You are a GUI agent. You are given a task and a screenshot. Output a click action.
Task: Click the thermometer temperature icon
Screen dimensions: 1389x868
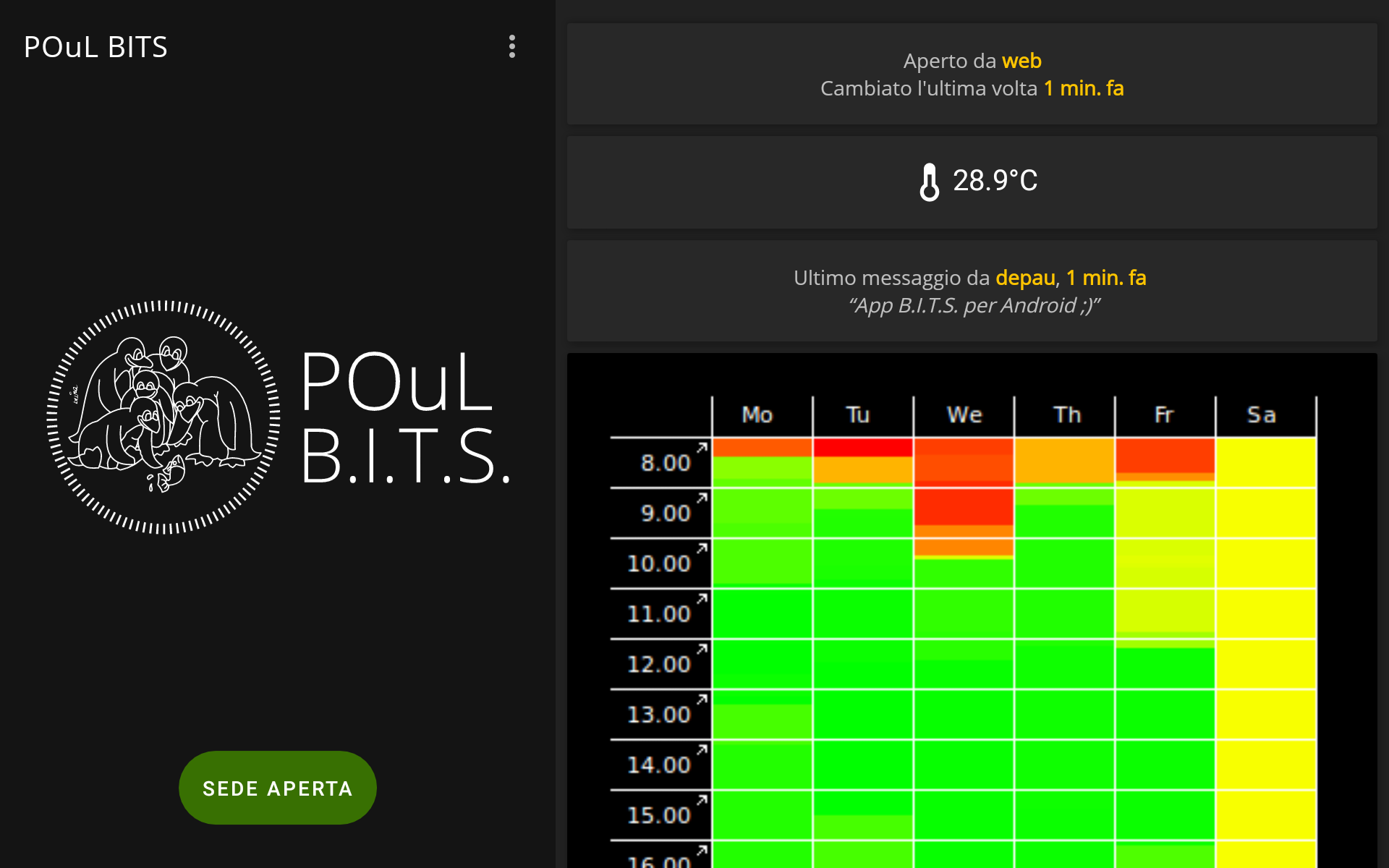(929, 182)
